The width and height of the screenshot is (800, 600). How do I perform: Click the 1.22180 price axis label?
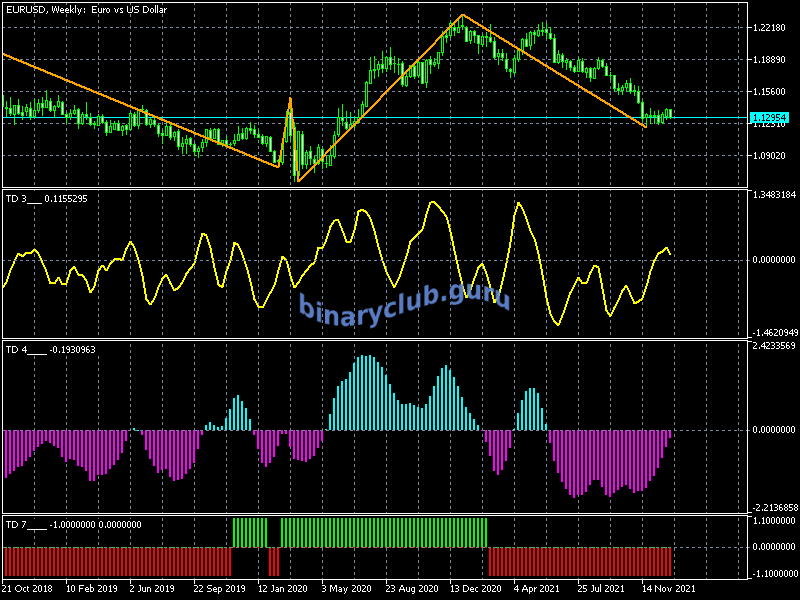770,27
